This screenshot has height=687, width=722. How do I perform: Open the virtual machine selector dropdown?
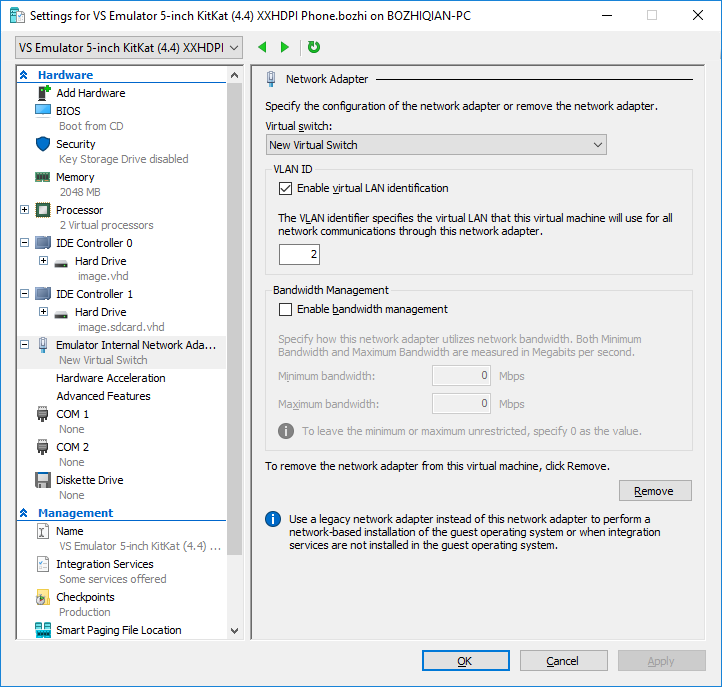pos(129,47)
